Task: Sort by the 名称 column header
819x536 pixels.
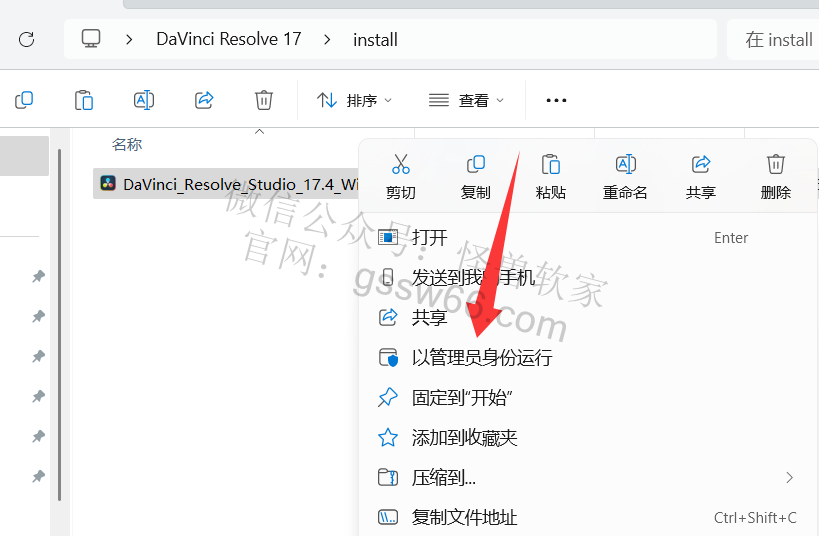Action: coord(127,145)
